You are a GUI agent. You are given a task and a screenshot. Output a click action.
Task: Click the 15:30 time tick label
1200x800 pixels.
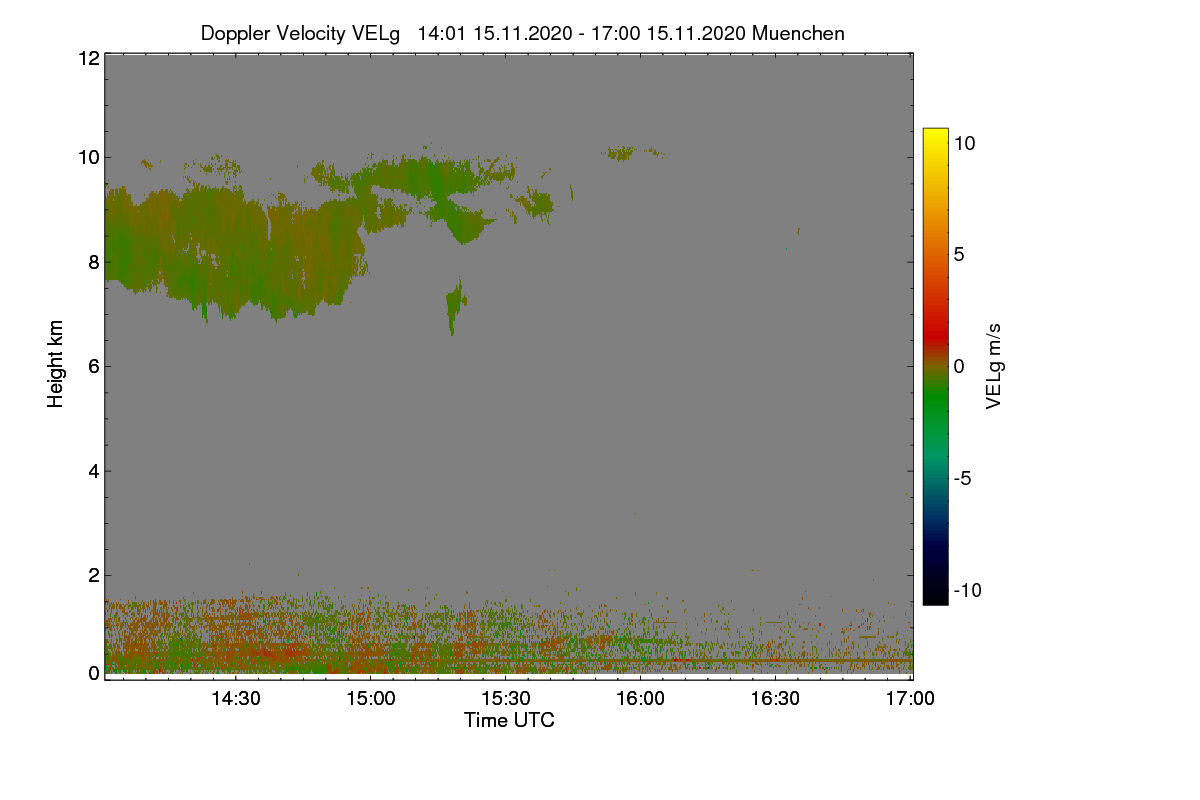click(x=505, y=698)
